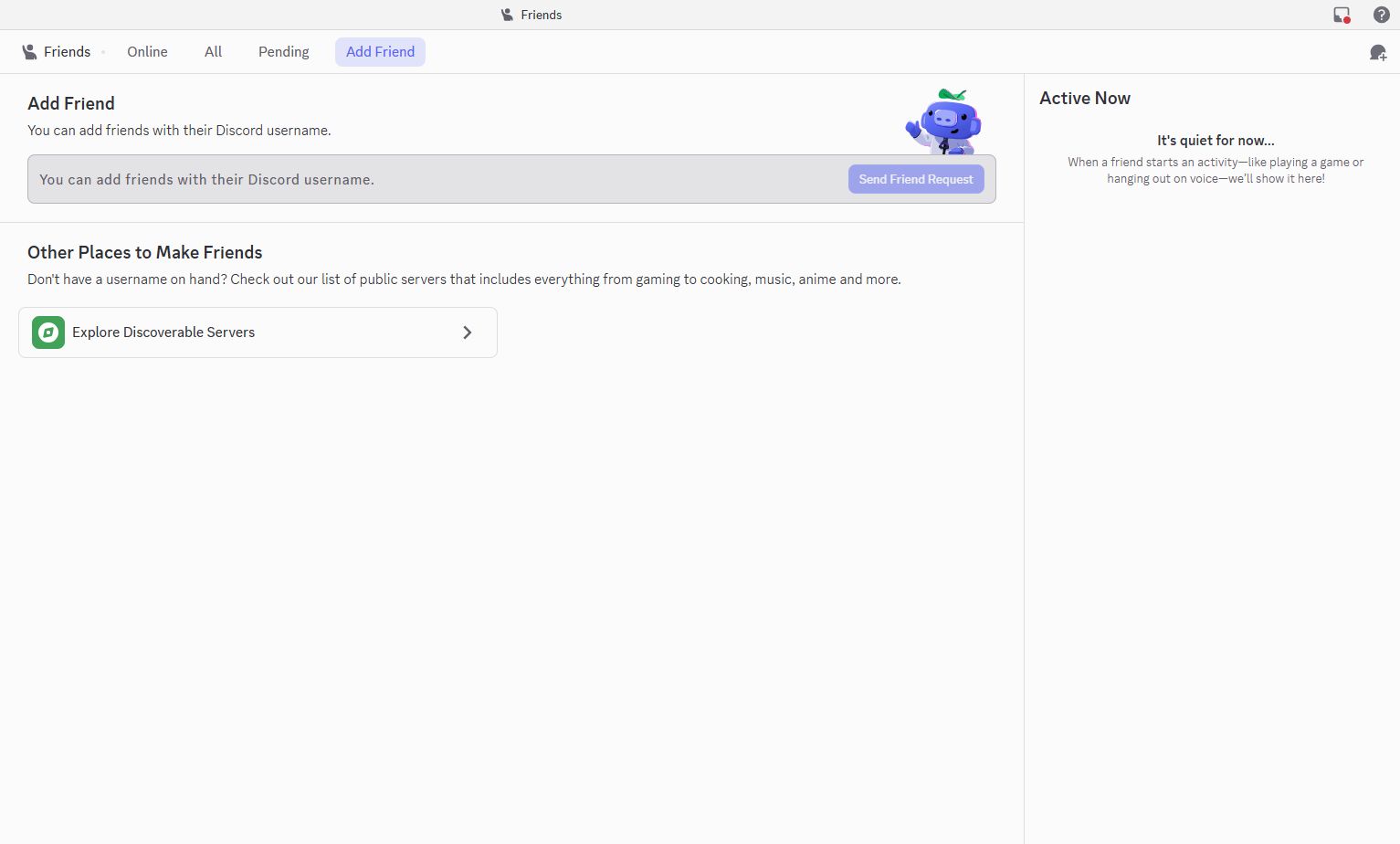Switch to the Online tab
This screenshot has width=1400, height=844.
coord(147,52)
